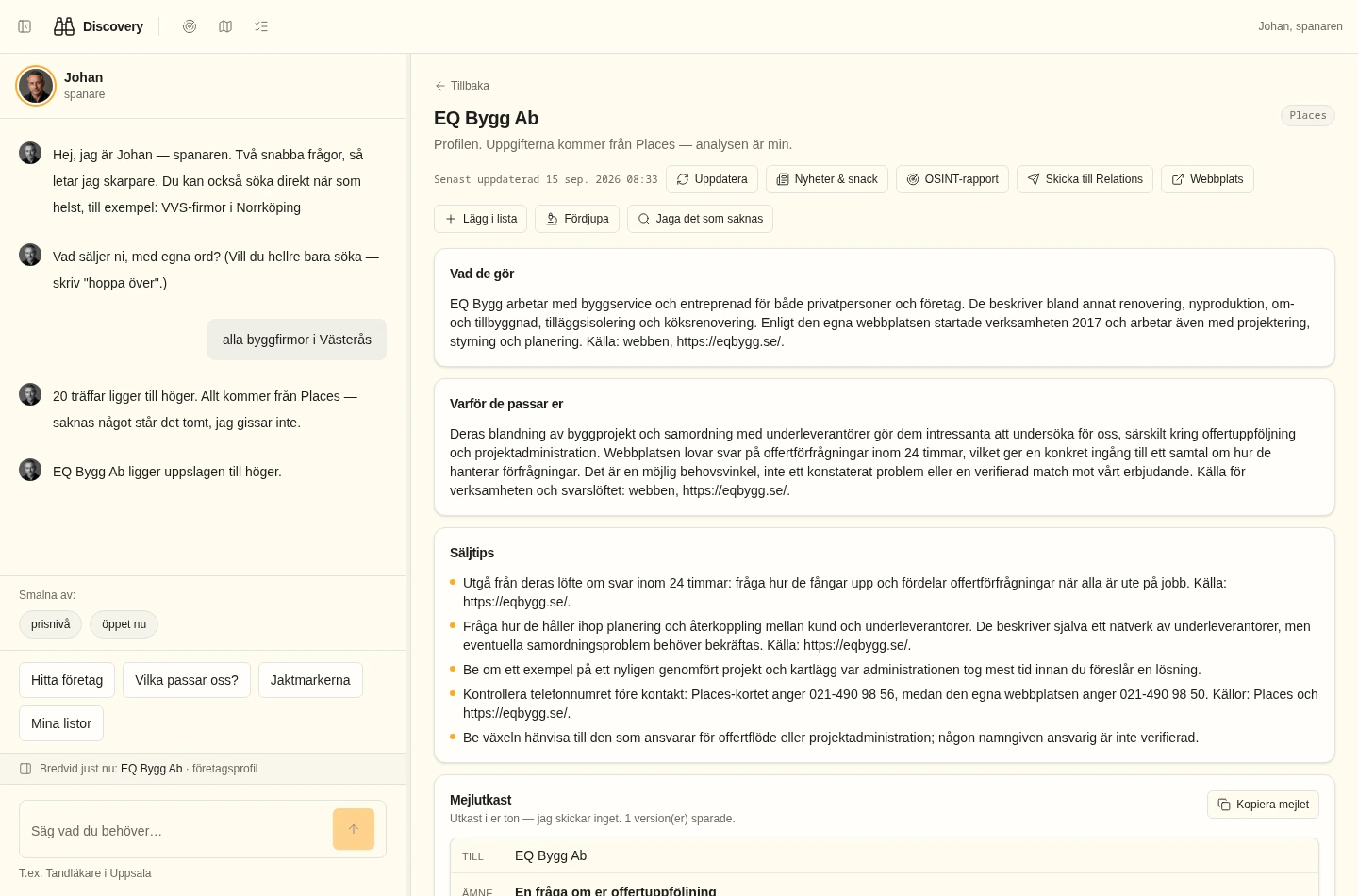Screen dimensions: 1358x896
Task: Click the panel icon beside Bredvid just nu
Action: coord(25,769)
